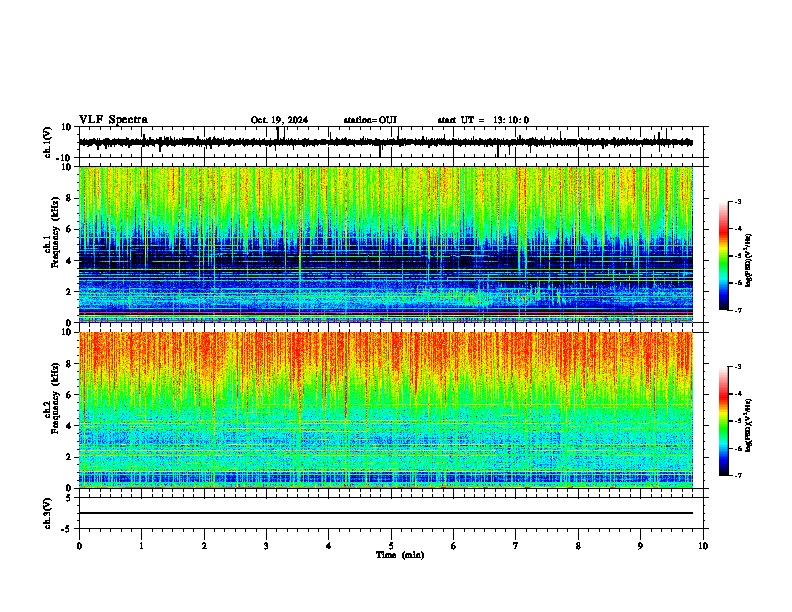Click the date "Oct. 19, 2024"

pos(279,120)
